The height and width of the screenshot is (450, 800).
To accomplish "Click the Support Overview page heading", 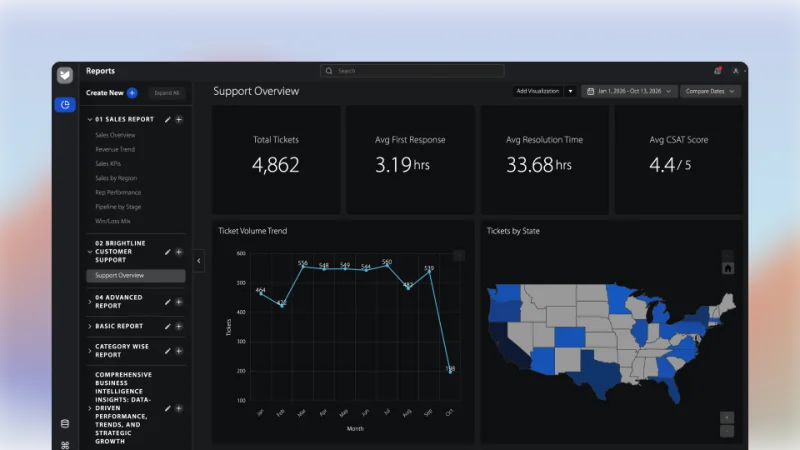I will coord(256,91).
